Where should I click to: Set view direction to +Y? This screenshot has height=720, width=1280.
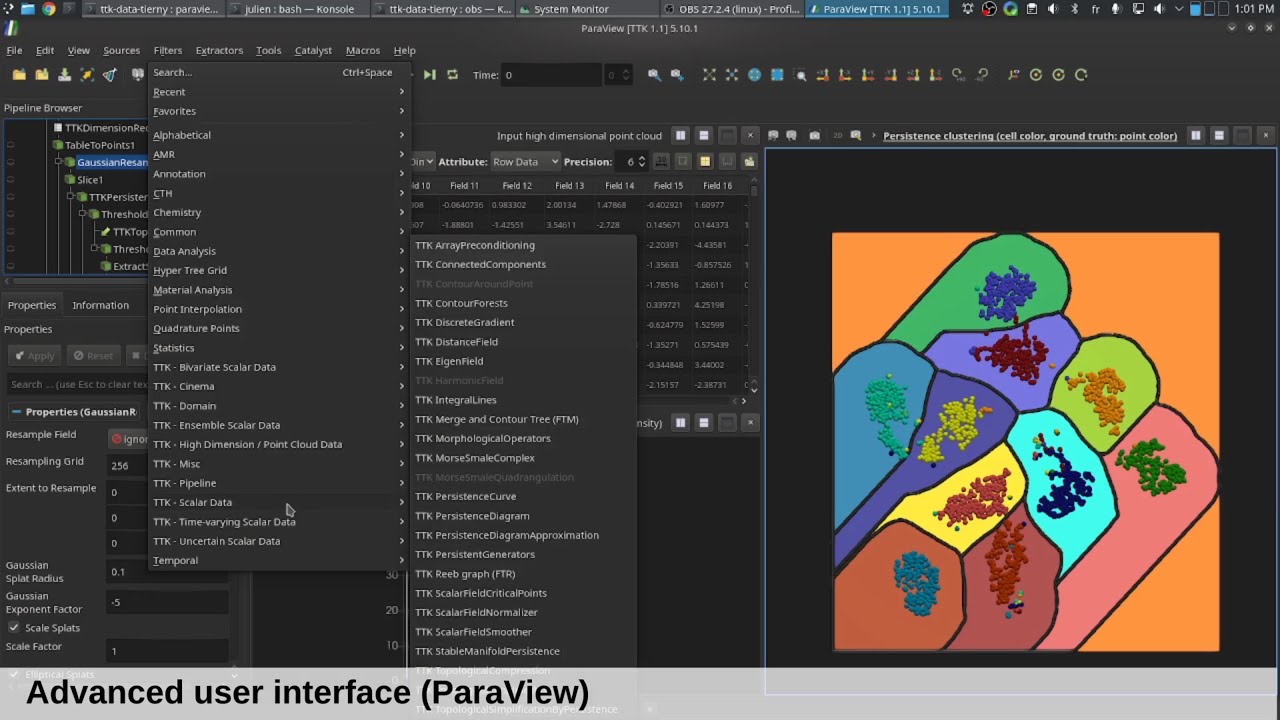tap(868, 75)
